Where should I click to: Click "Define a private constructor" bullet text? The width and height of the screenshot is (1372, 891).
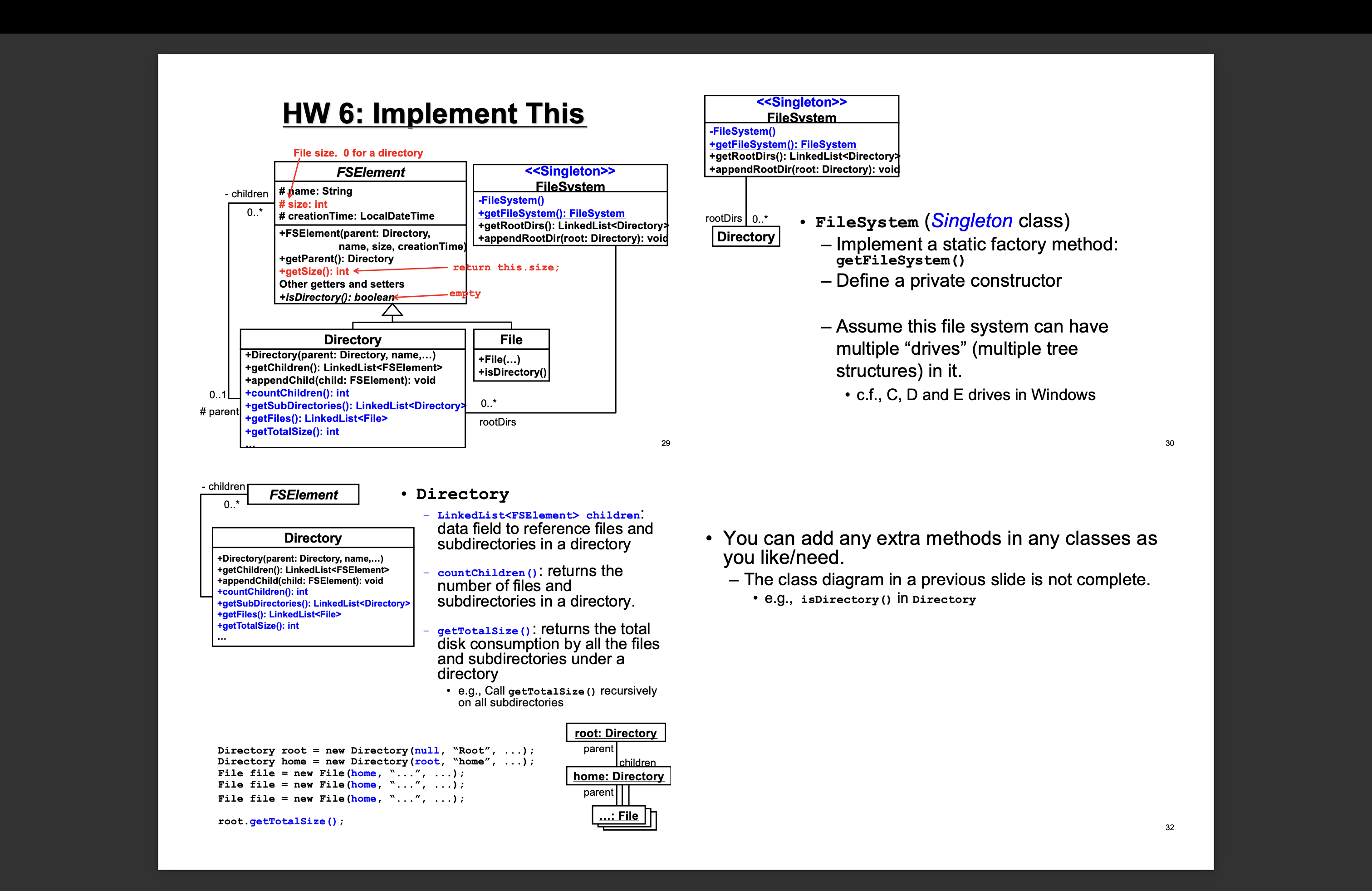pos(948,281)
